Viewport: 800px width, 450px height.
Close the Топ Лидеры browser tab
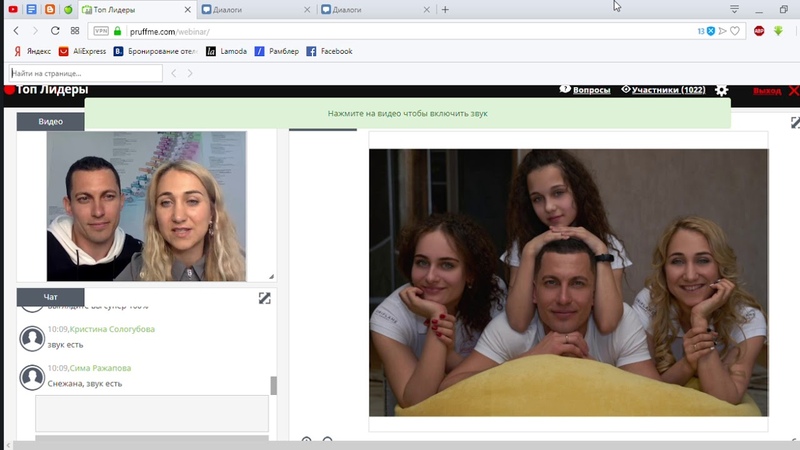187,10
